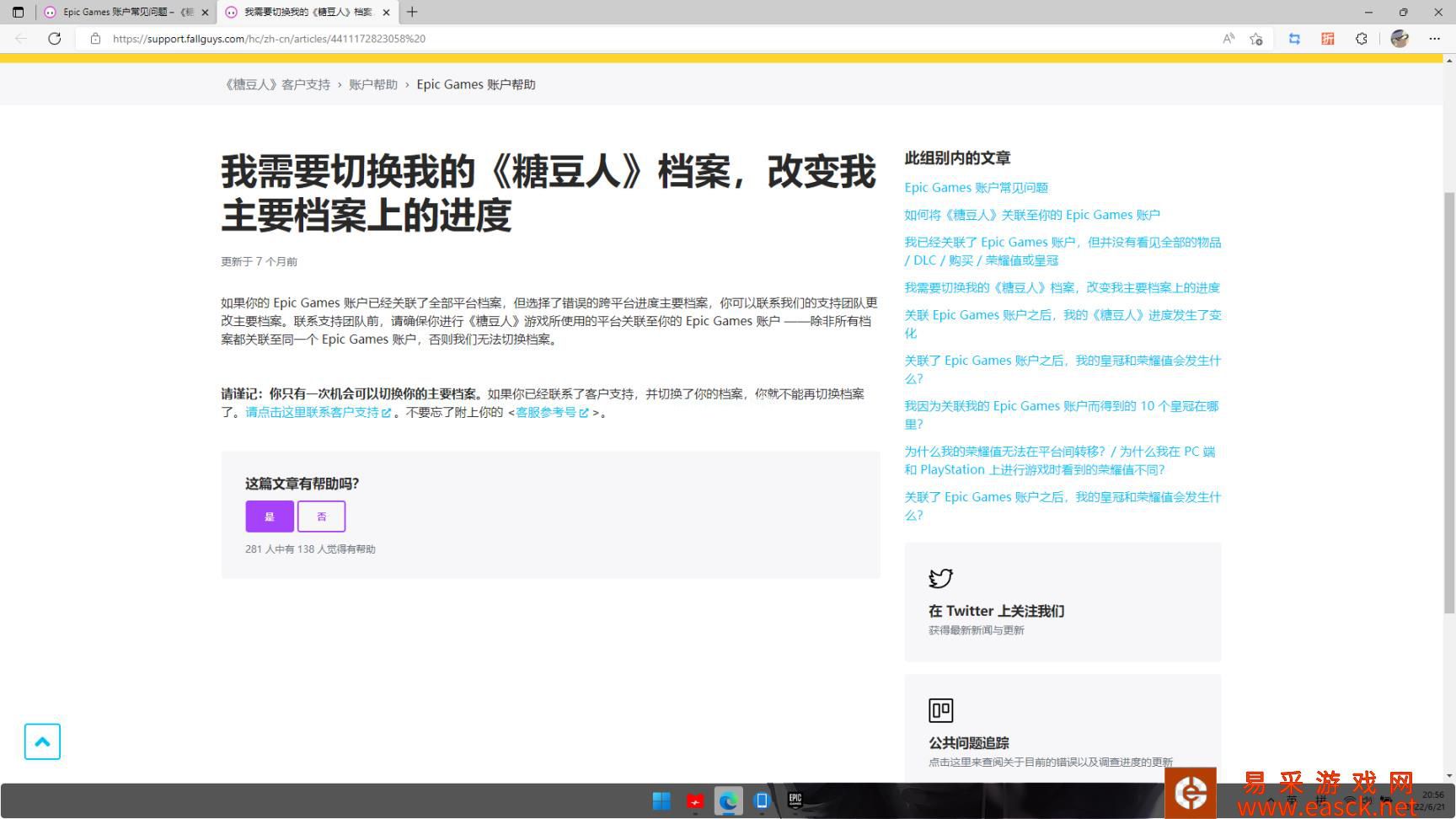The height and width of the screenshot is (819, 1456).
Task: Click the page vertical scrollbar thumb
Action: coord(1449,403)
